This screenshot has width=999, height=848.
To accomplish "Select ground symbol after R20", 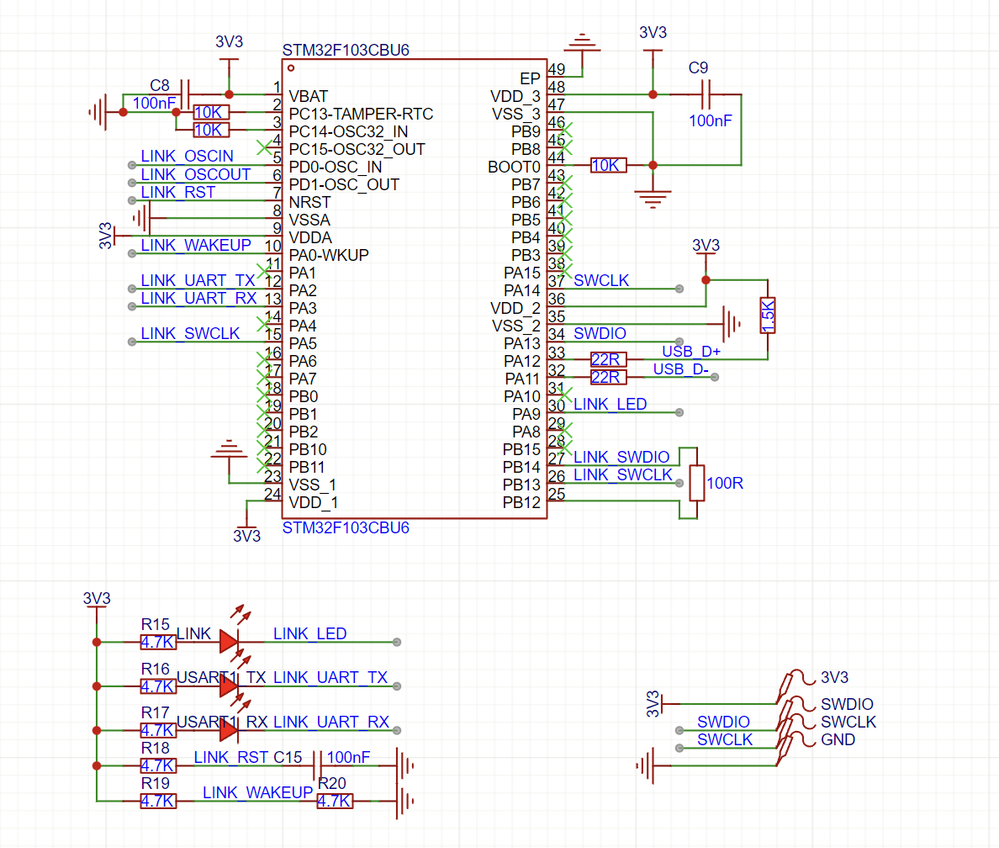I will [405, 801].
